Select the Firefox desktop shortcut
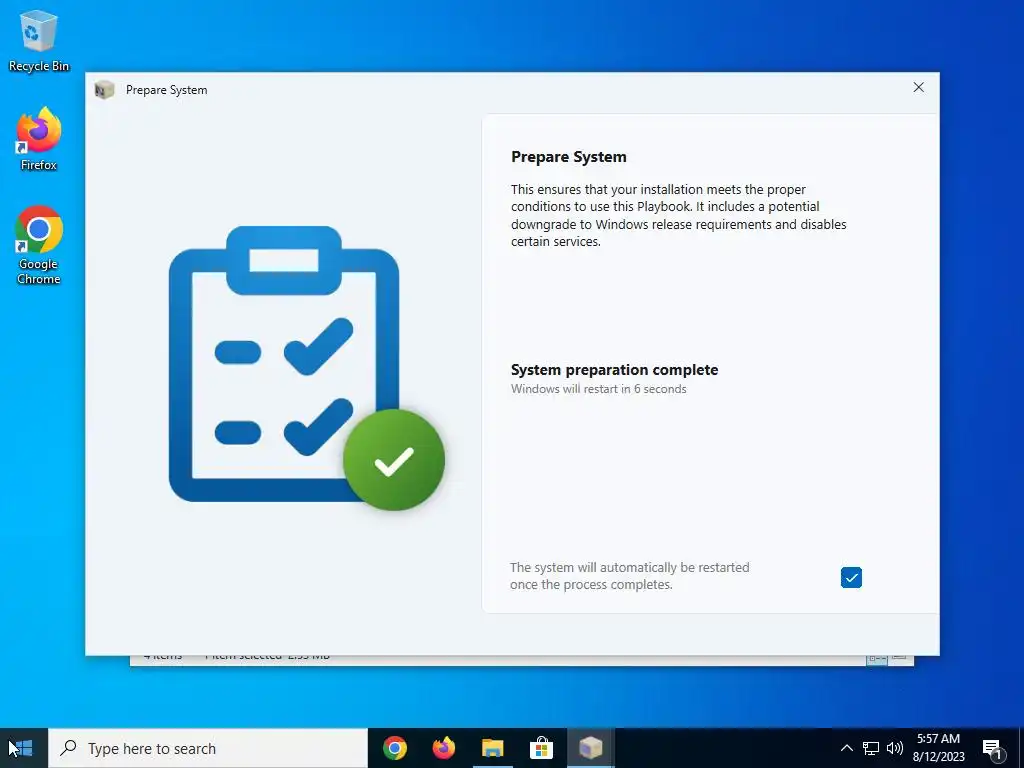Viewport: 1024px width, 768px height. tap(39, 139)
